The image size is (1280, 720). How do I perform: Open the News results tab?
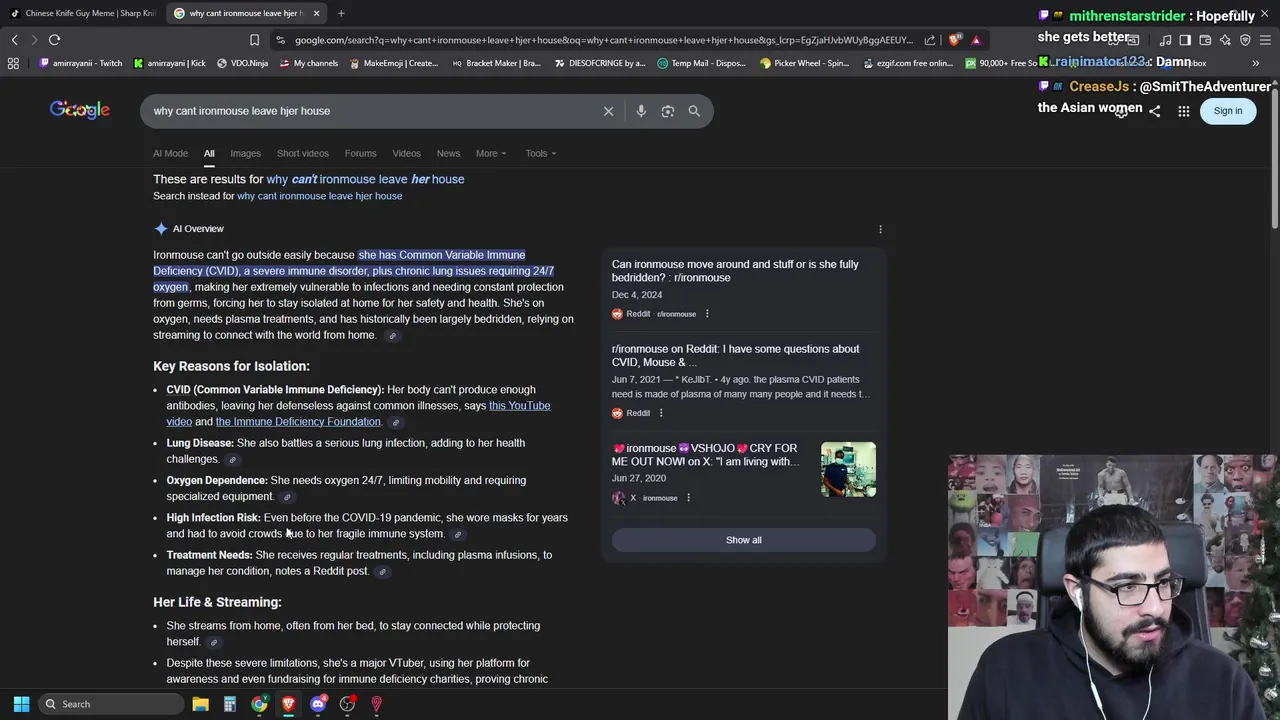tap(448, 153)
